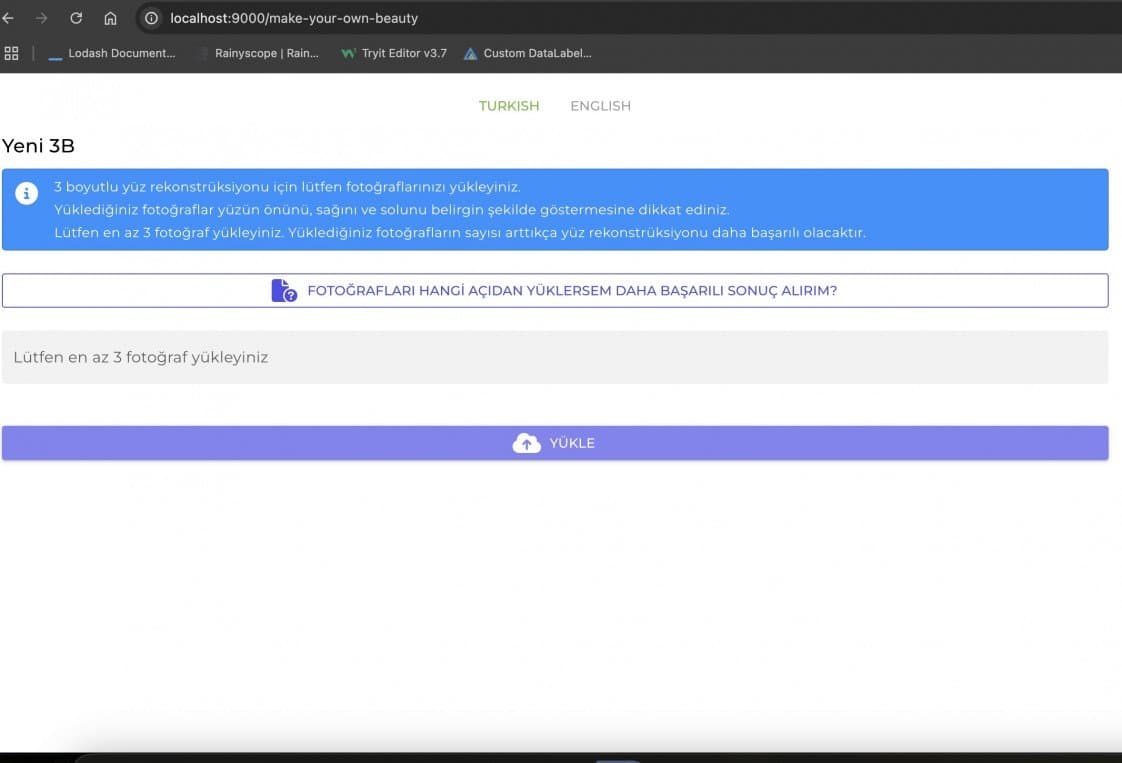This screenshot has height=763, width=1122.
Task: Click the YÜKLE upload button
Action: tap(555, 443)
